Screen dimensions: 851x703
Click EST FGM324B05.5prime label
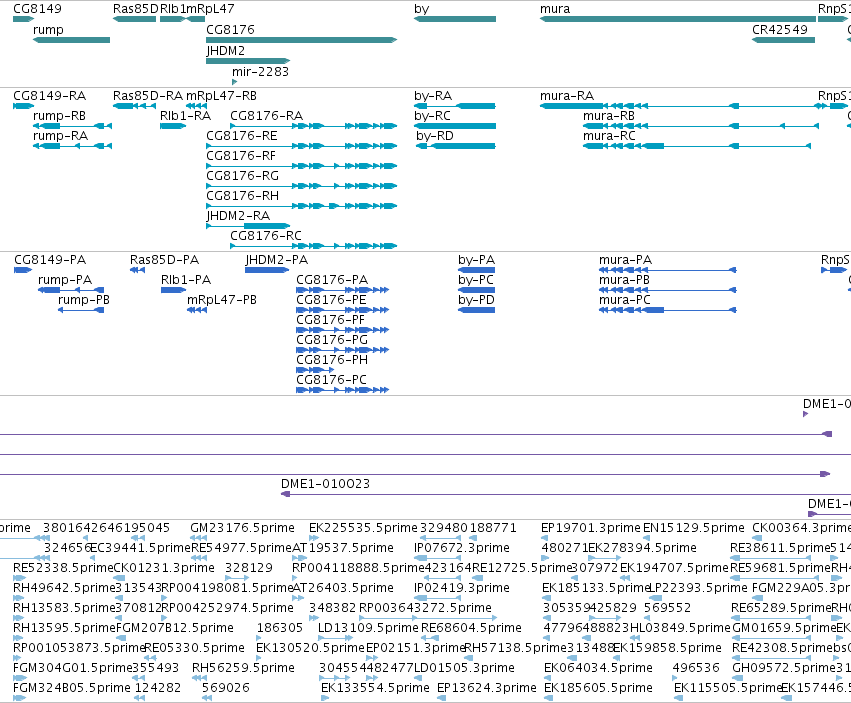click(72, 688)
